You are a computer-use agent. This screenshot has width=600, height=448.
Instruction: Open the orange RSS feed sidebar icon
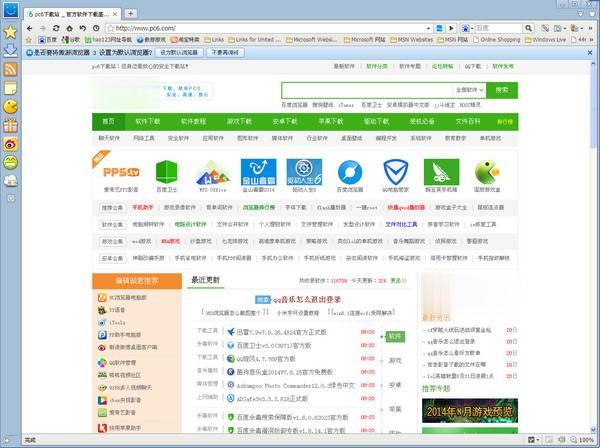pyautogui.click(x=10, y=69)
